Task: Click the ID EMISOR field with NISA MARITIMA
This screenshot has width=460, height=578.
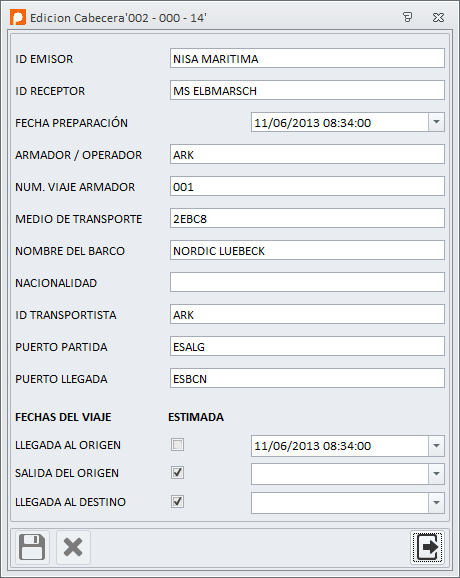Action: [x=307, y=58]
